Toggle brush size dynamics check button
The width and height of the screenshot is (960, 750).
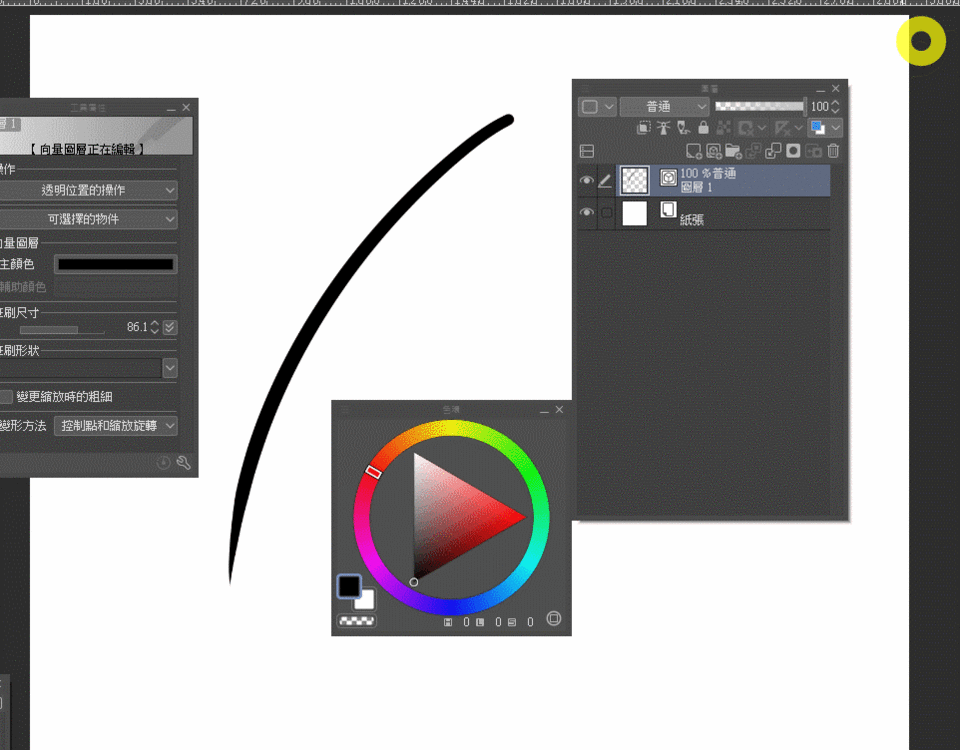pos(170,328)
